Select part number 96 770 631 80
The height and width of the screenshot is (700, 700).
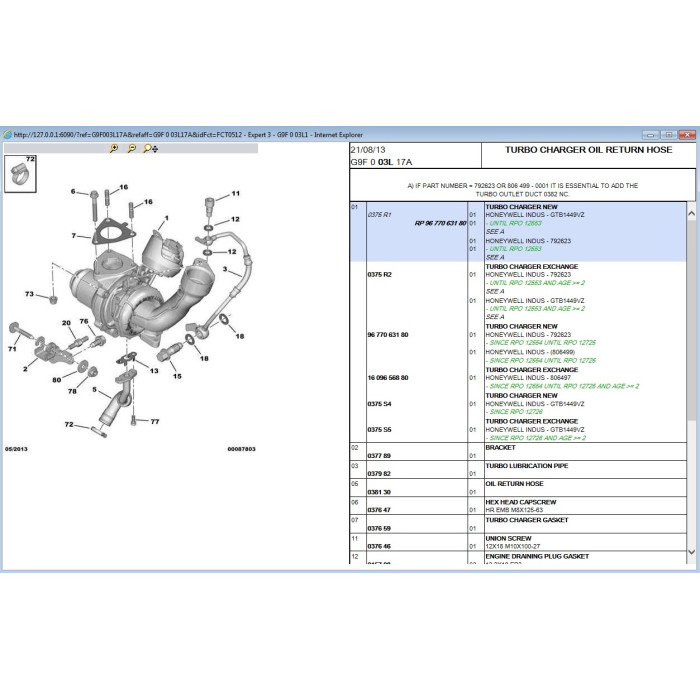pyautogui.click(x=388, y=335)
